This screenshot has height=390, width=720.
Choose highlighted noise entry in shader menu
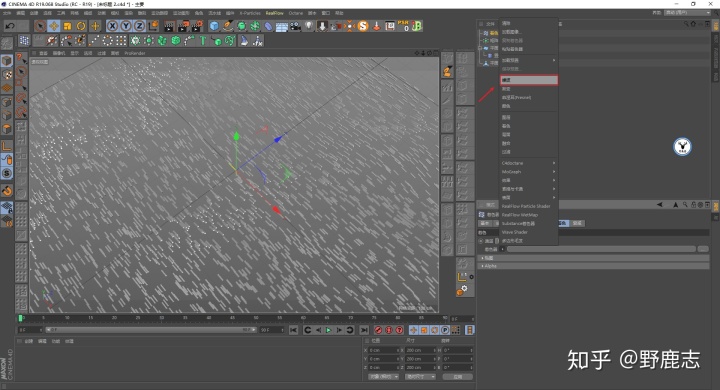529,80
